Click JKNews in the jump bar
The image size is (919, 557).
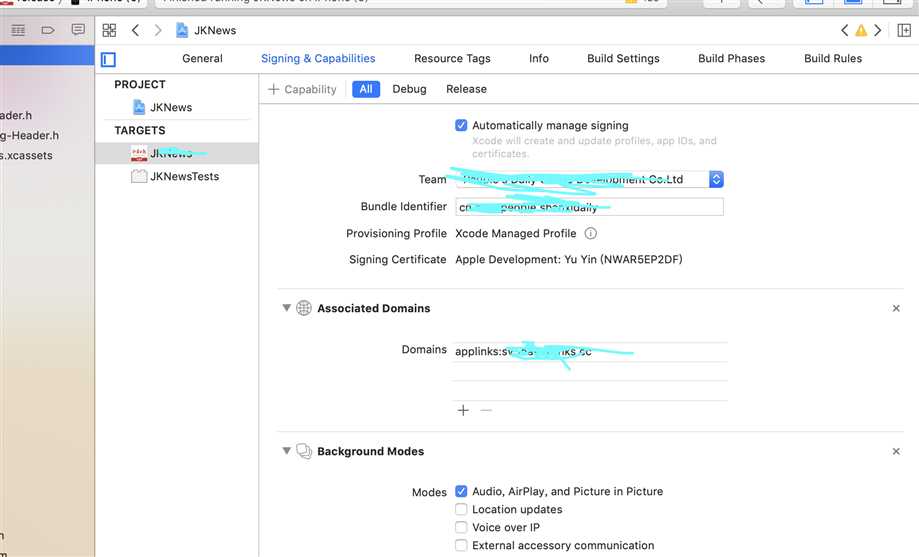[215, 30]
